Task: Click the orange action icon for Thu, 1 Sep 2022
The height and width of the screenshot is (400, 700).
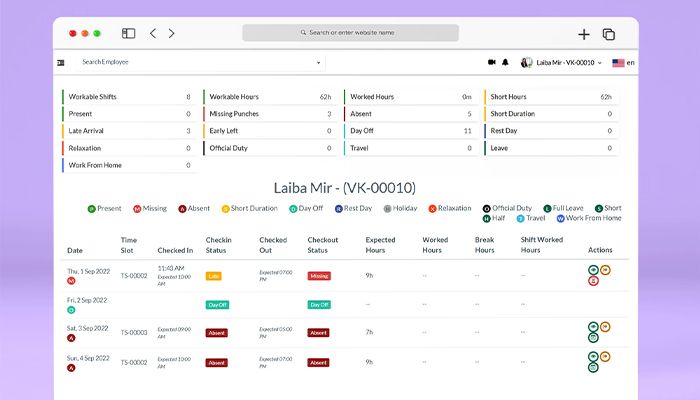Action: pos(605,270)
